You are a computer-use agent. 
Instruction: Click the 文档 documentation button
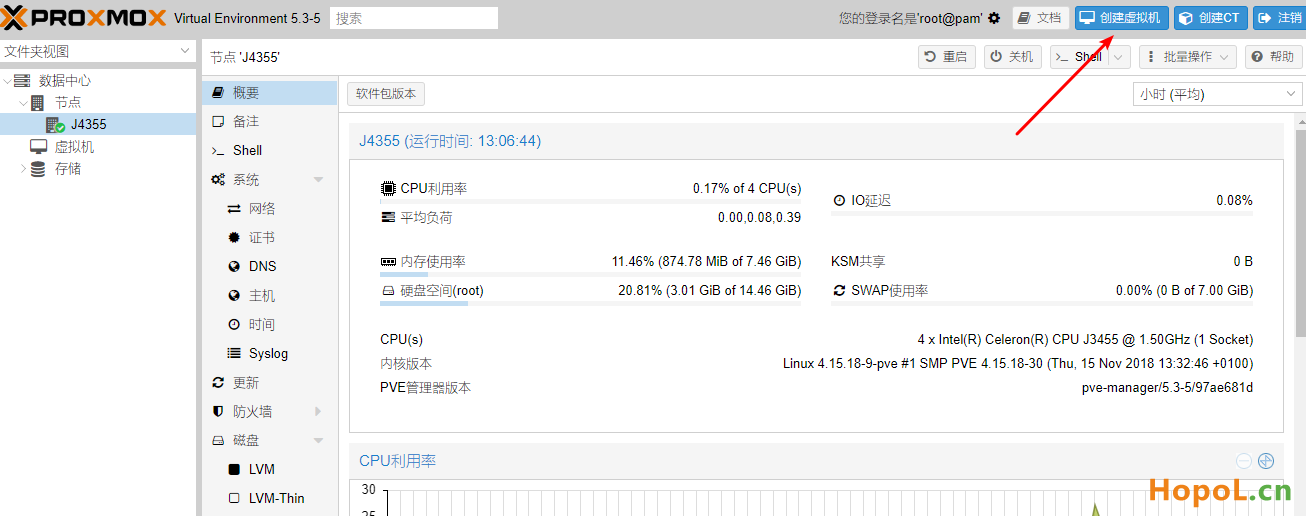click(1041, 18)
